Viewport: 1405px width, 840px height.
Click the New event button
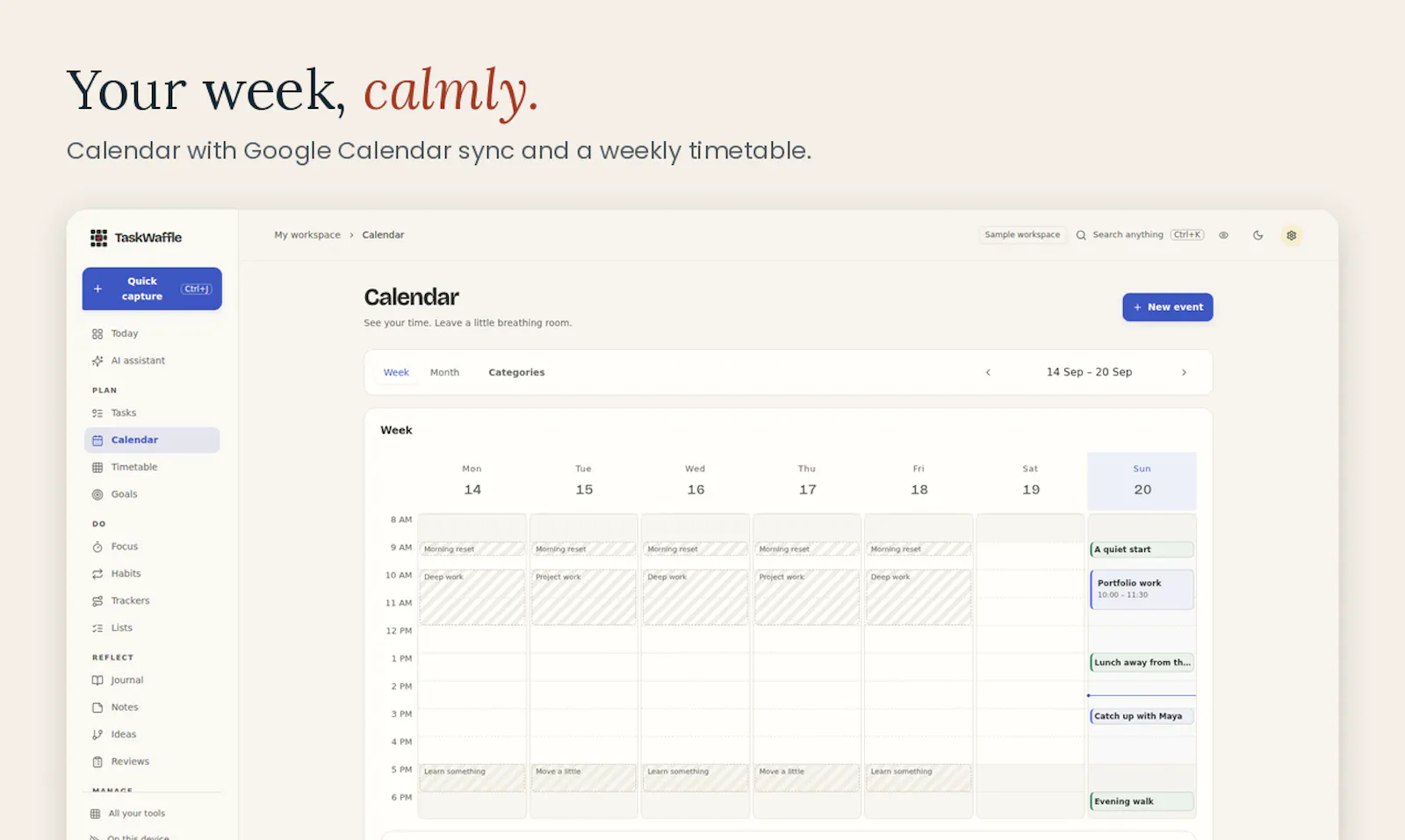pos(1167,307)
